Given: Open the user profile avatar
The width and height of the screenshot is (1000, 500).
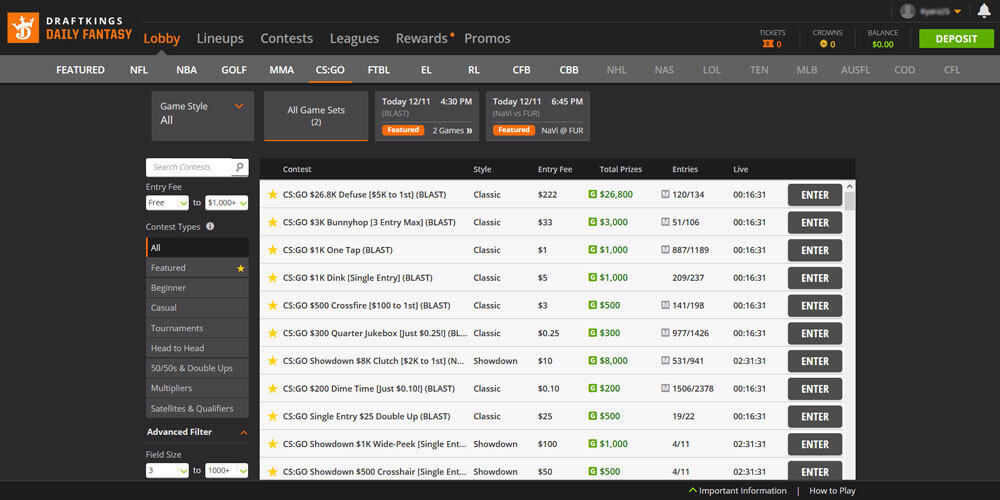Looking at the screenshot, I should coord(907,11).
